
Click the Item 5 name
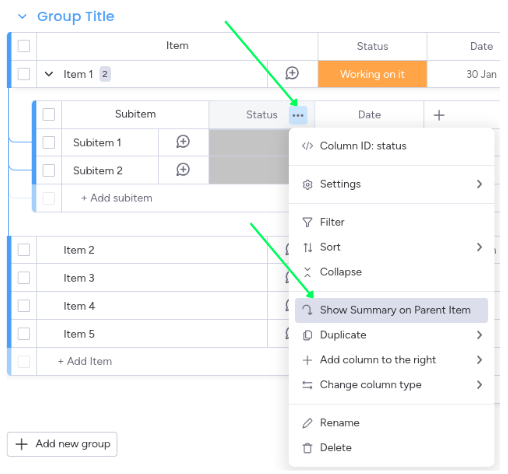(79, 334)
